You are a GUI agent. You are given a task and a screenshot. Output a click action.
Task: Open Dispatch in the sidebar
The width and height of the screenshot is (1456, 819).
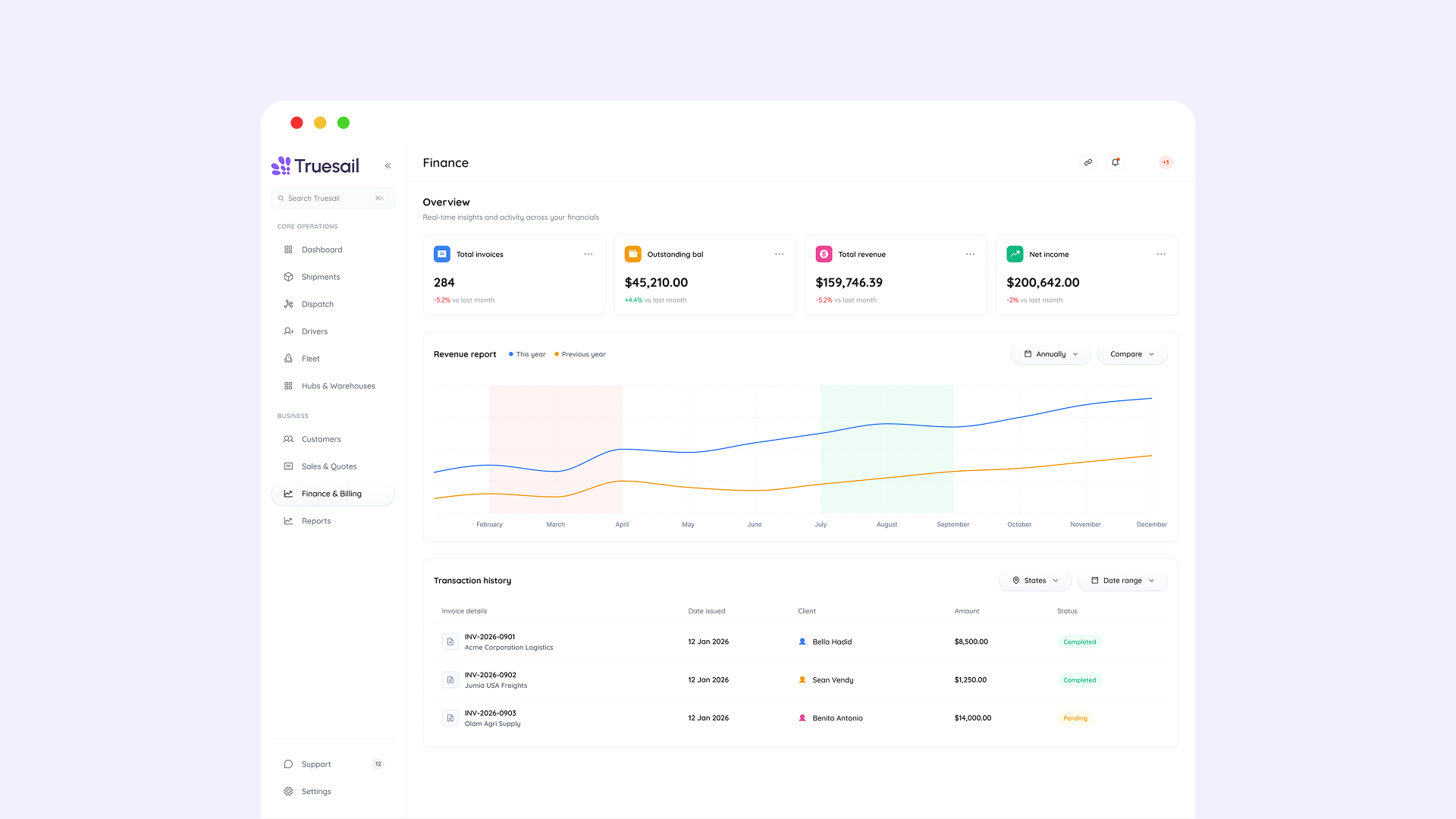coord(333,304)
